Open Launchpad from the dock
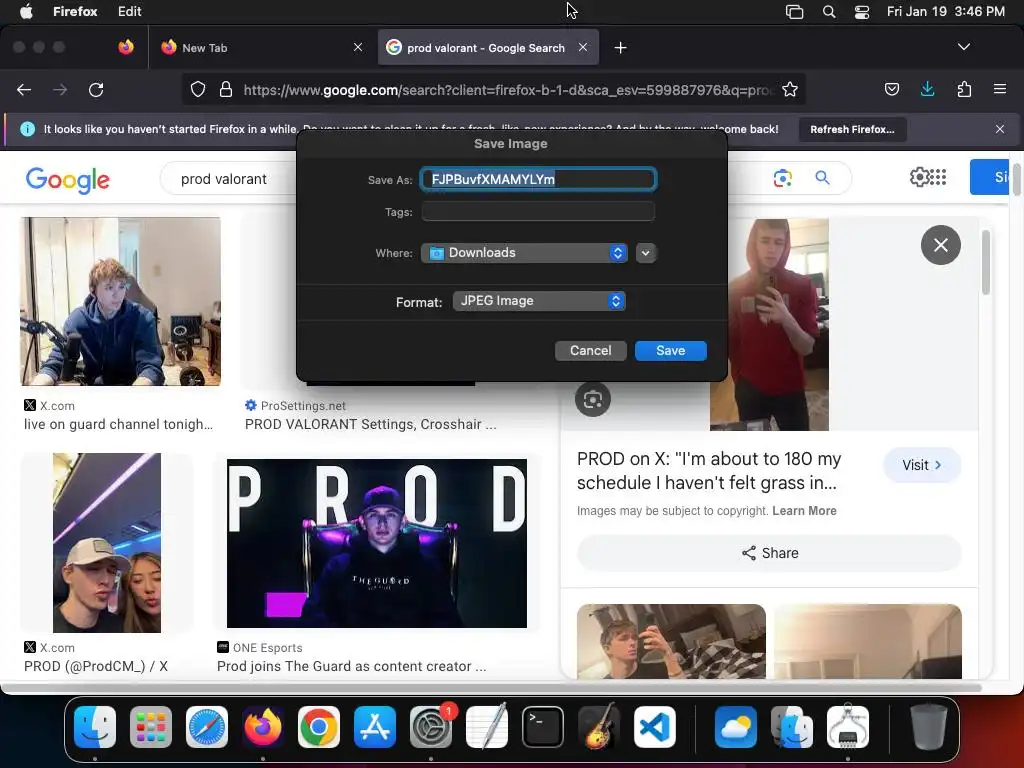Image resolution: width=1024 pixels, height=768 pixels. (151, 727)
